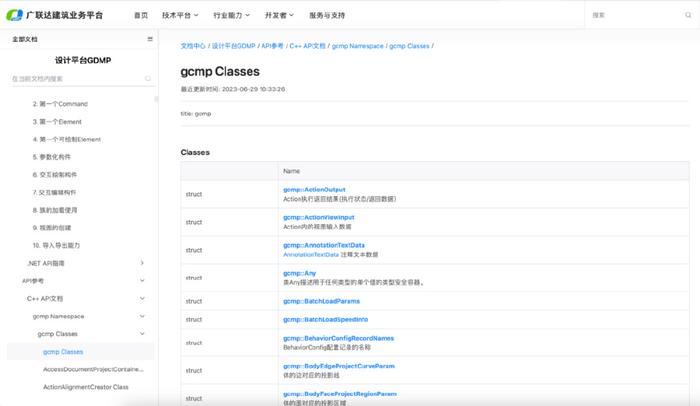Click the search magnifier icon in top bar
This screenshot has width=700, height=406.
(x=688, y=15)
